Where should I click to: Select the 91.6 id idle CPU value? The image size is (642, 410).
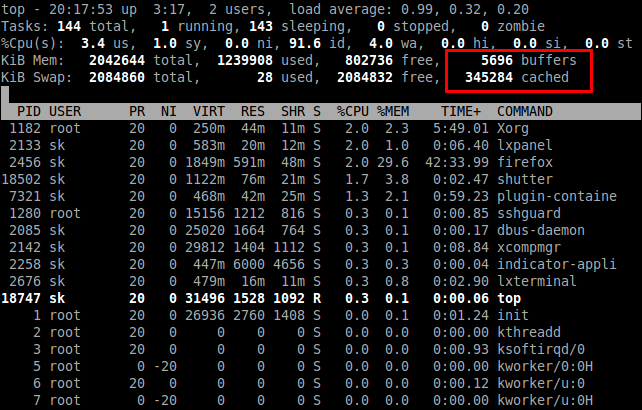[305, 43]
